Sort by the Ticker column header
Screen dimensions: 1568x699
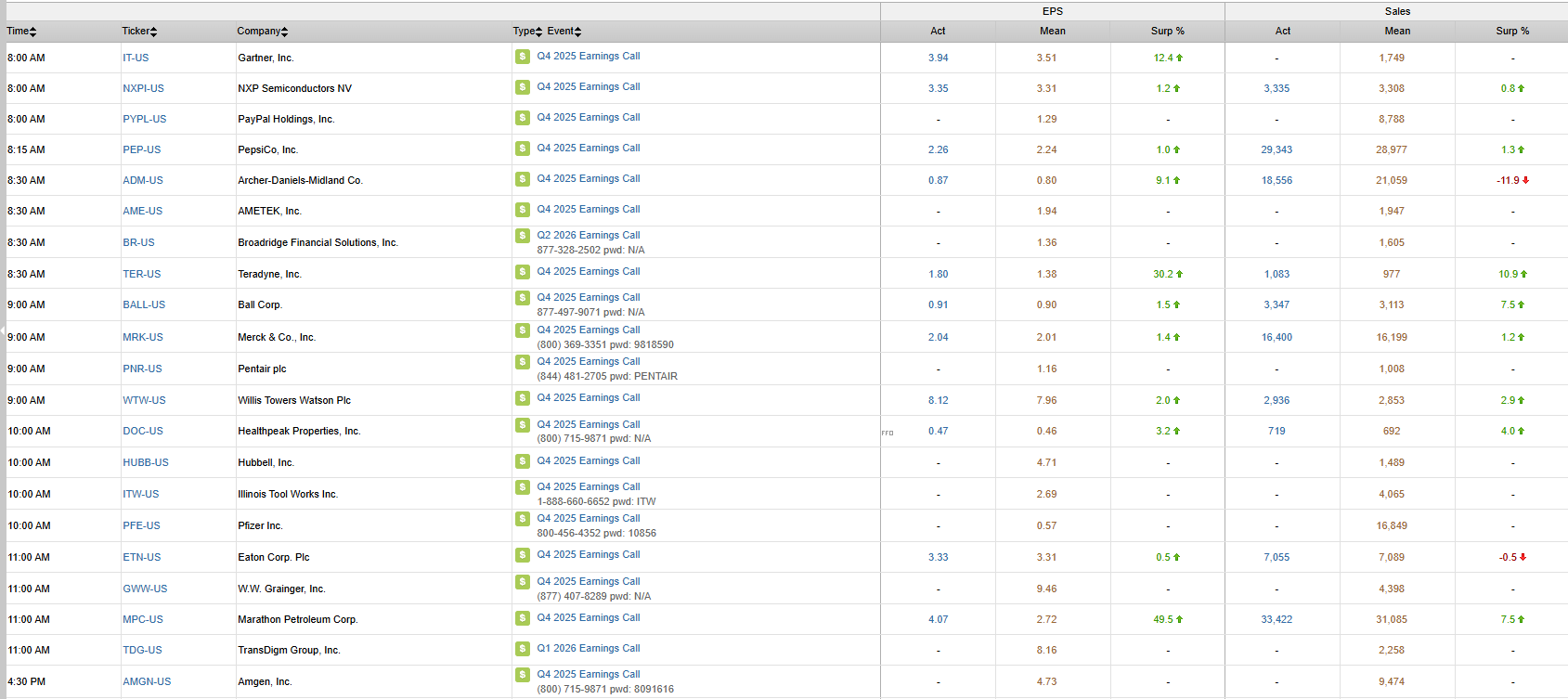(x=139, y=32)
